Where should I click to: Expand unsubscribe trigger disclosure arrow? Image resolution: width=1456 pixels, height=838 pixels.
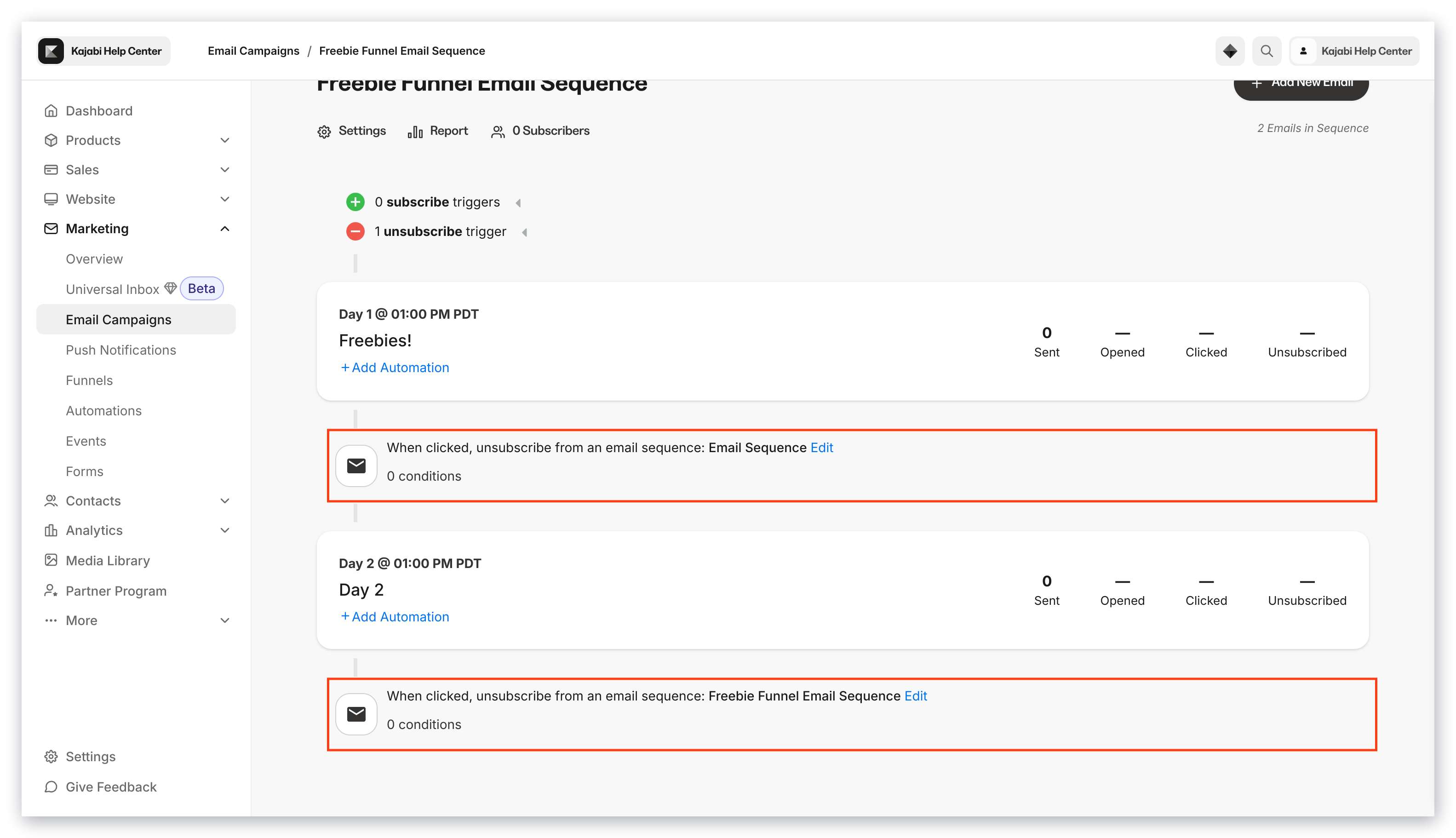click(x=524, y=232)
